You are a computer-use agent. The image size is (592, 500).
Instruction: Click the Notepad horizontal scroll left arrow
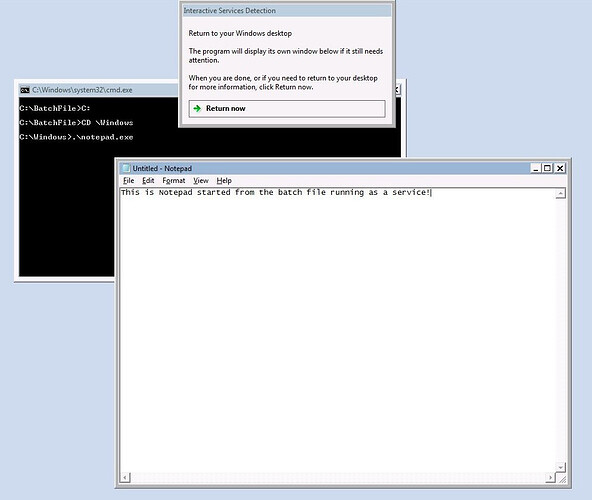pyautogui.click(x=125, y=478)
